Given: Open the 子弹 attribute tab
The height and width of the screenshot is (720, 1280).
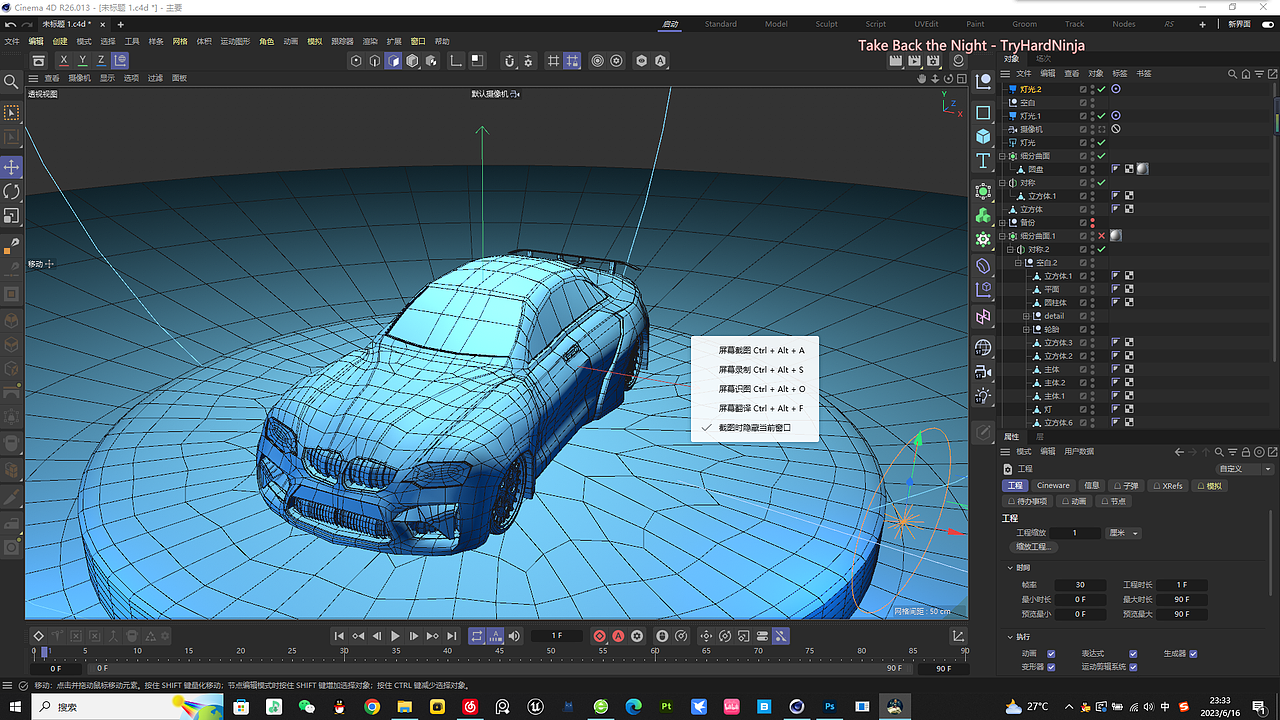Looking at the screenshot, I should pyautogui.click(x=1127, y=486).
